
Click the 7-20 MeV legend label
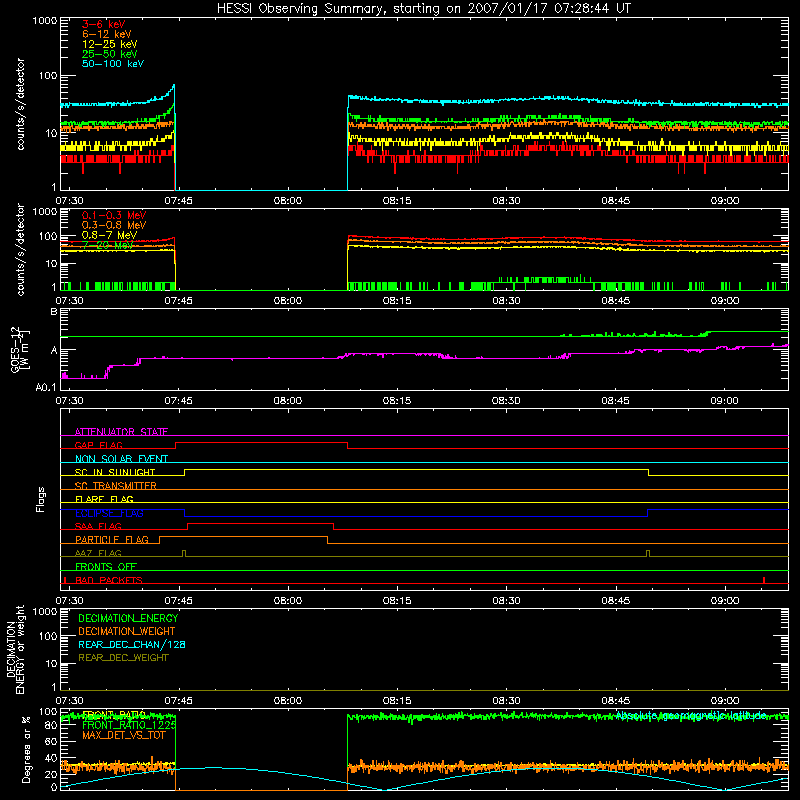point(108,245)
